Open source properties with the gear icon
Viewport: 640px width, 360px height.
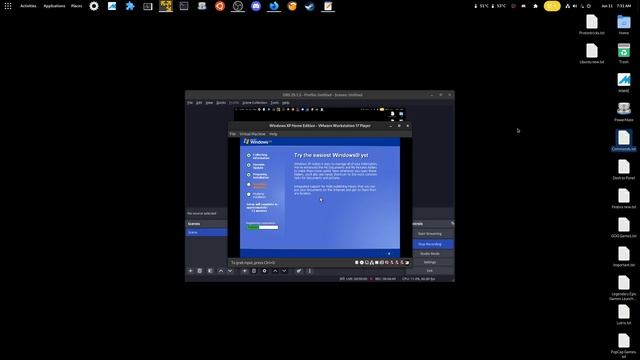[x=264, y=271]
